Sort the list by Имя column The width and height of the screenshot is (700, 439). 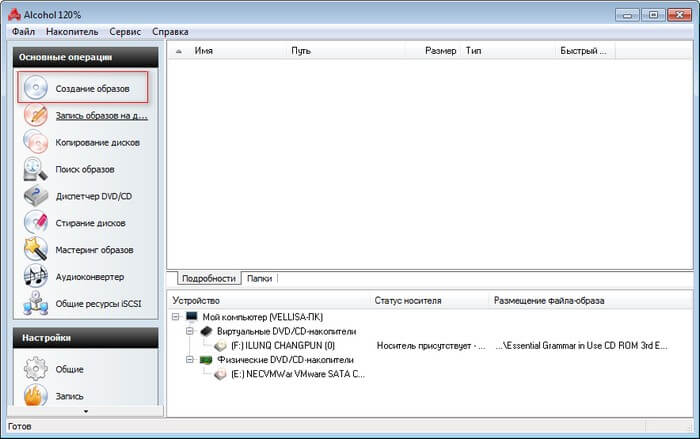(237, 51)
